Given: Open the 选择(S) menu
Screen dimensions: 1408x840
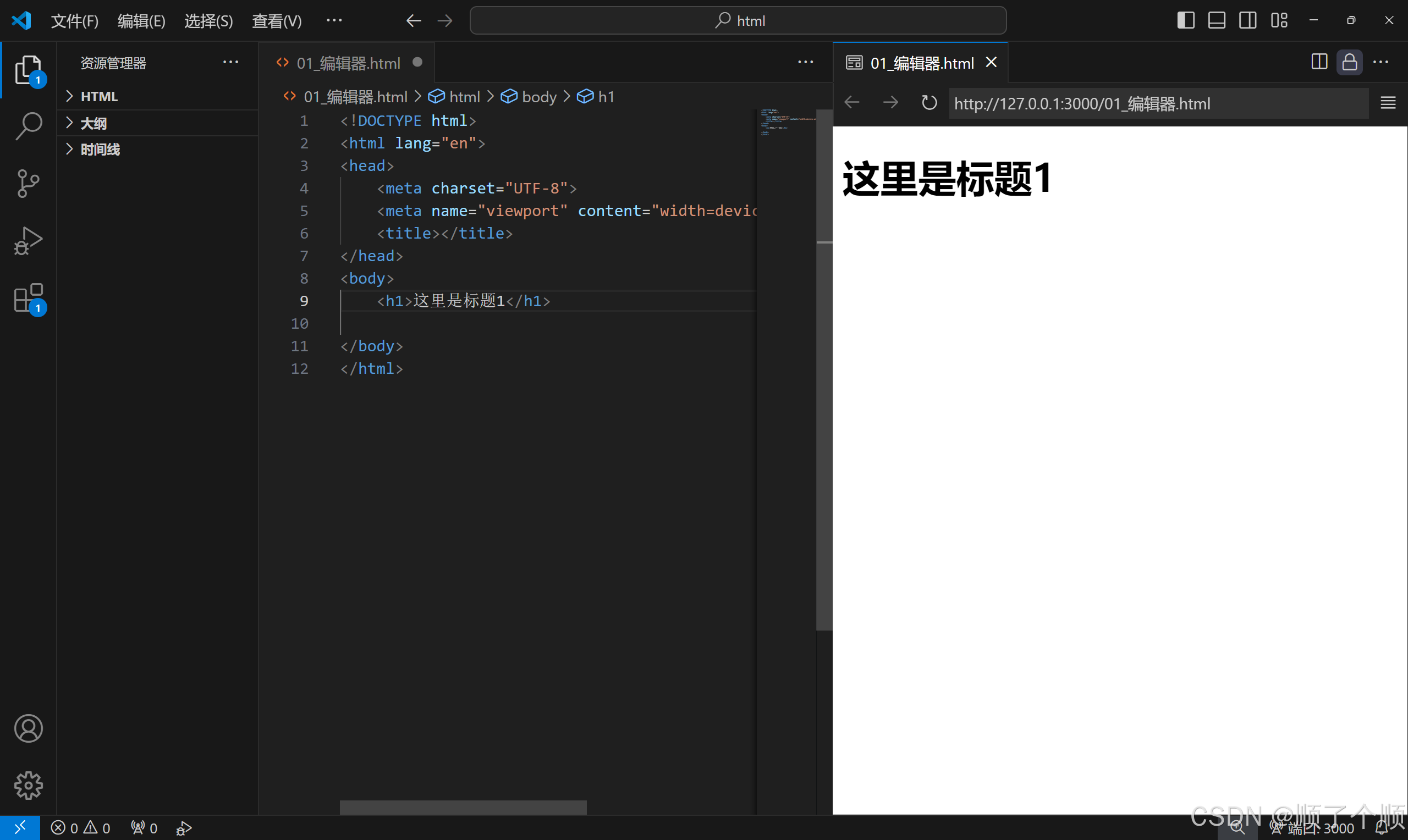Looking at the screenshot, I should click(x=209, y=21).
